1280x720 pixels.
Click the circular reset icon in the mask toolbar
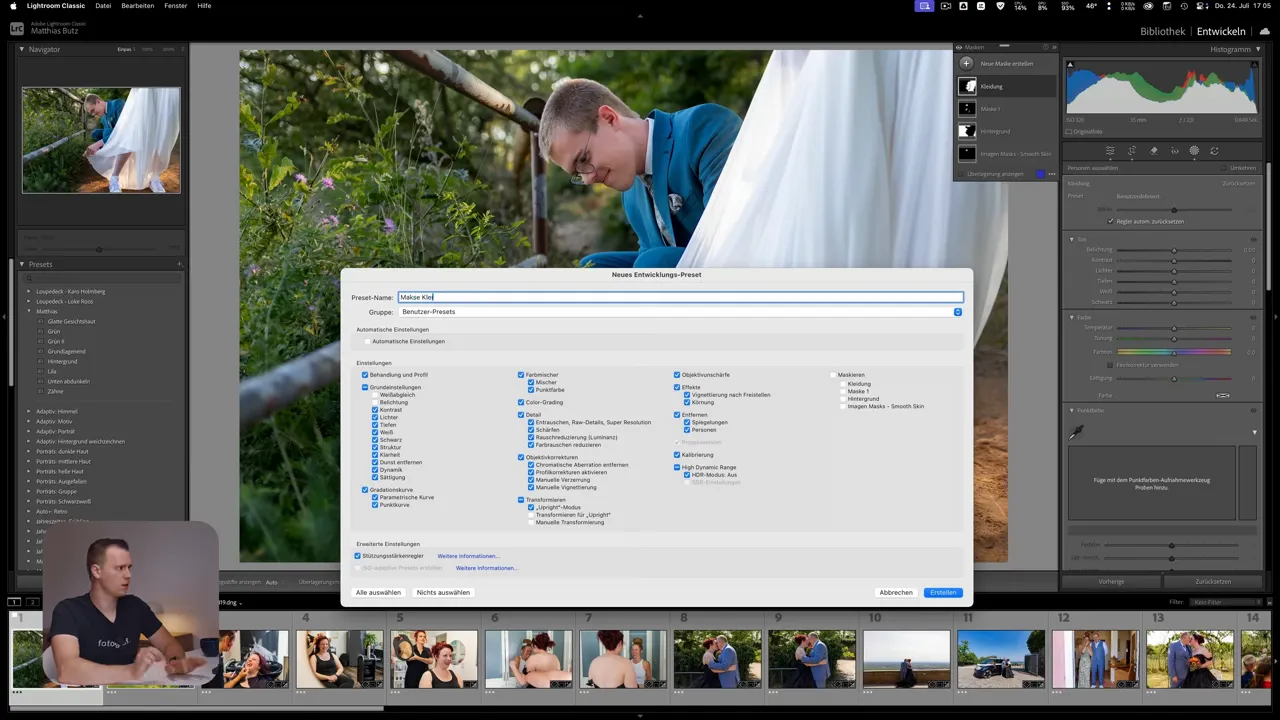1214,150
